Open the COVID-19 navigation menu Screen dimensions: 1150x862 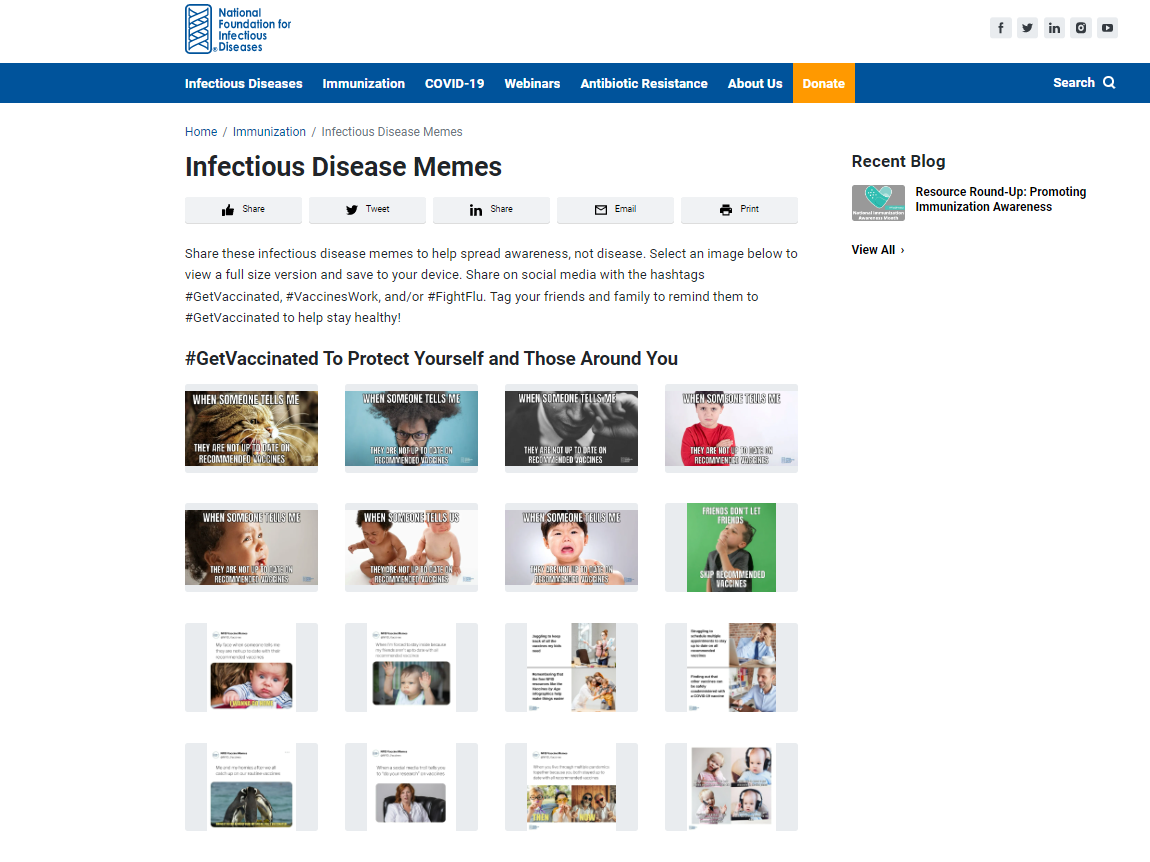(x=455, y=83)
